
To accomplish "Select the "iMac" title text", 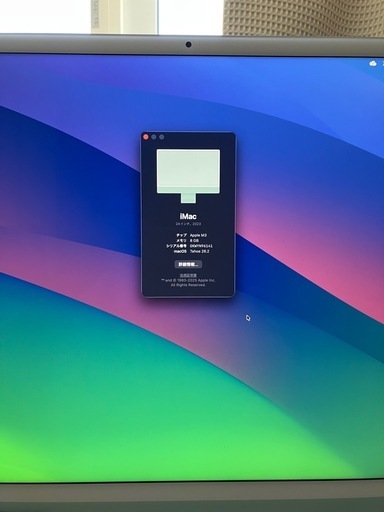I will [188, 216].
